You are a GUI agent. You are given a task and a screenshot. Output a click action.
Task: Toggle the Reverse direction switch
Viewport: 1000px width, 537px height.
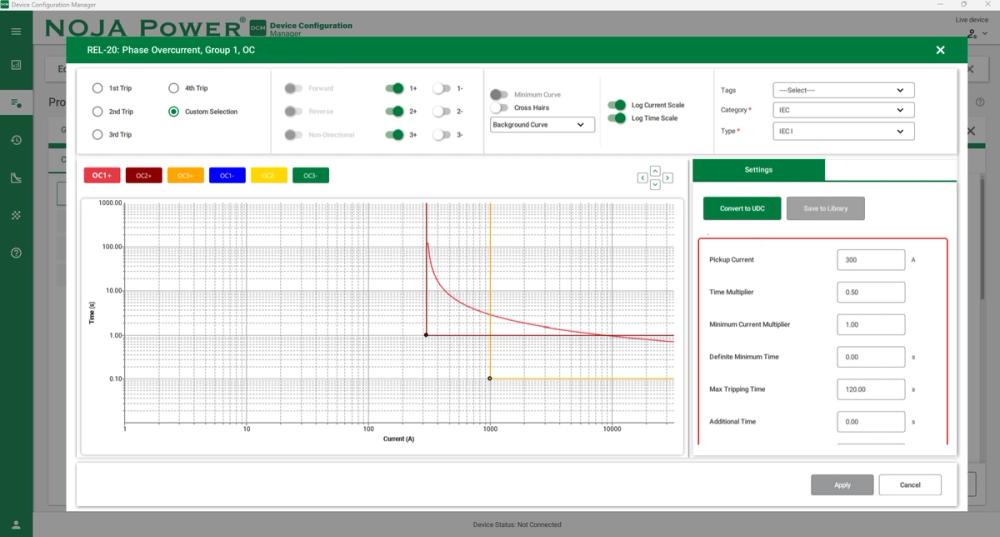pyautogui.click(x=293, y=112)
